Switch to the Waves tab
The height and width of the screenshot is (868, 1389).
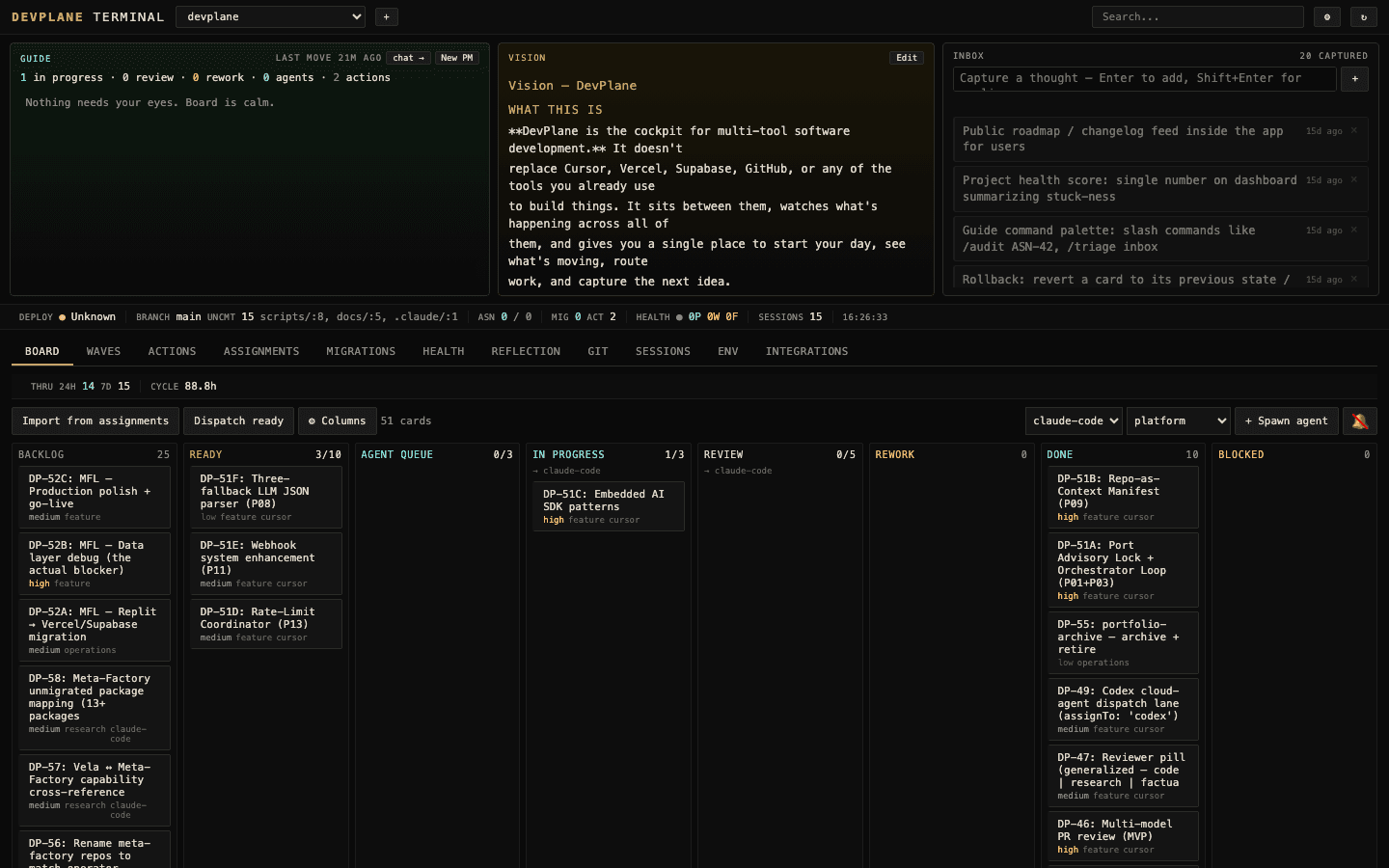click(103, 351)
